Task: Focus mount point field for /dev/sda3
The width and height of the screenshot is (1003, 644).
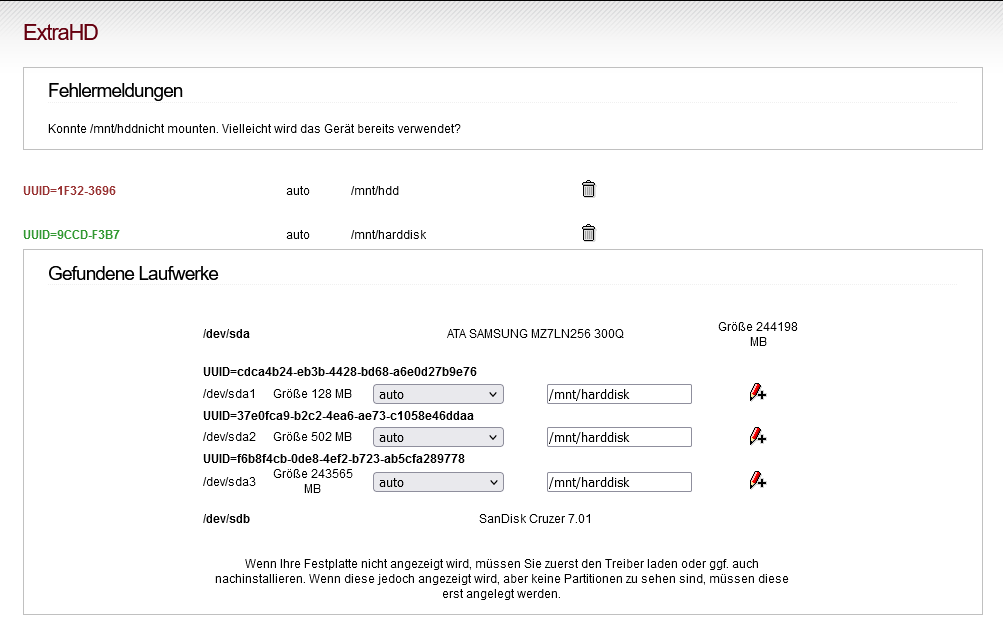Action: pos(619,482)
